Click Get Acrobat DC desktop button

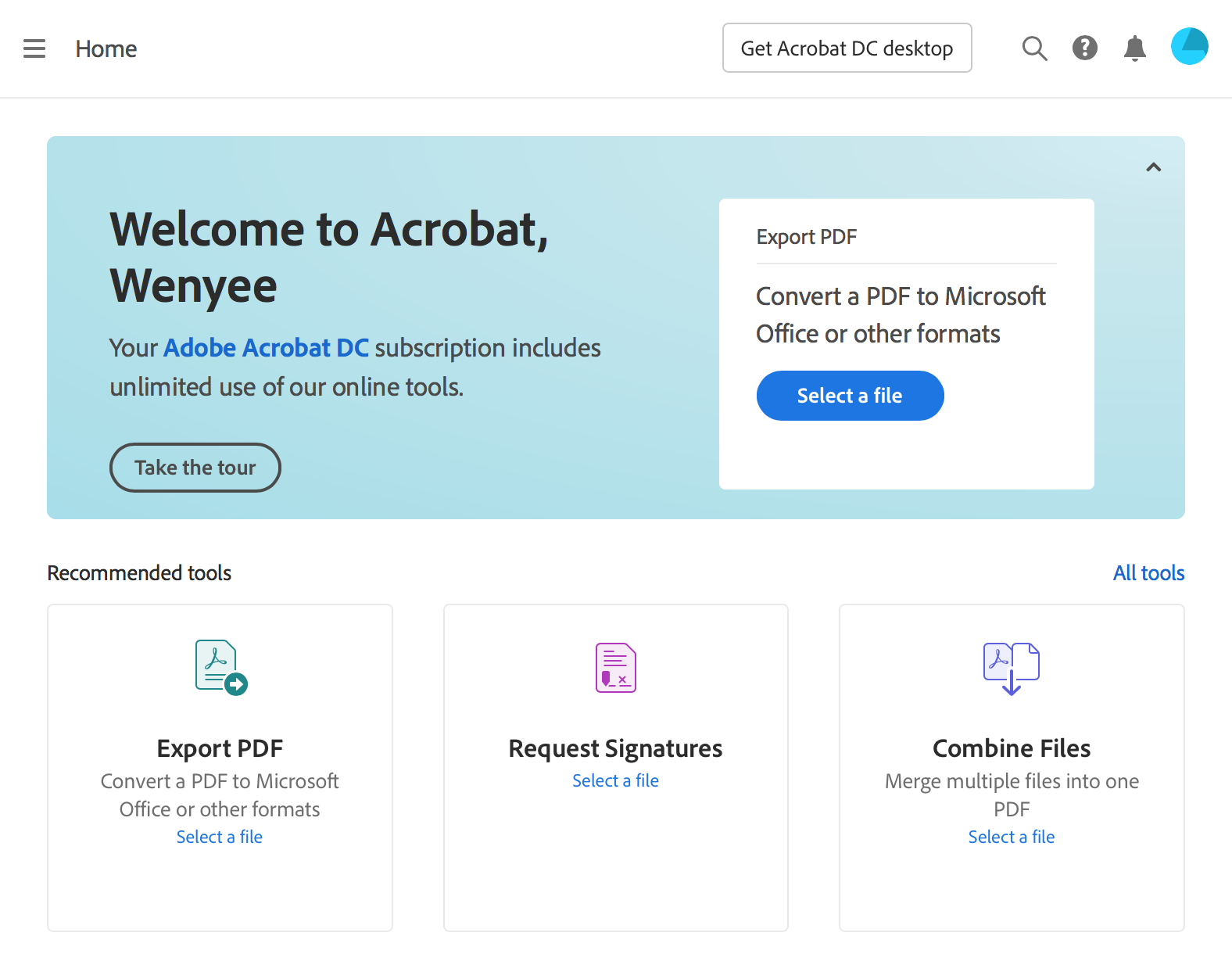pos(847,48)
